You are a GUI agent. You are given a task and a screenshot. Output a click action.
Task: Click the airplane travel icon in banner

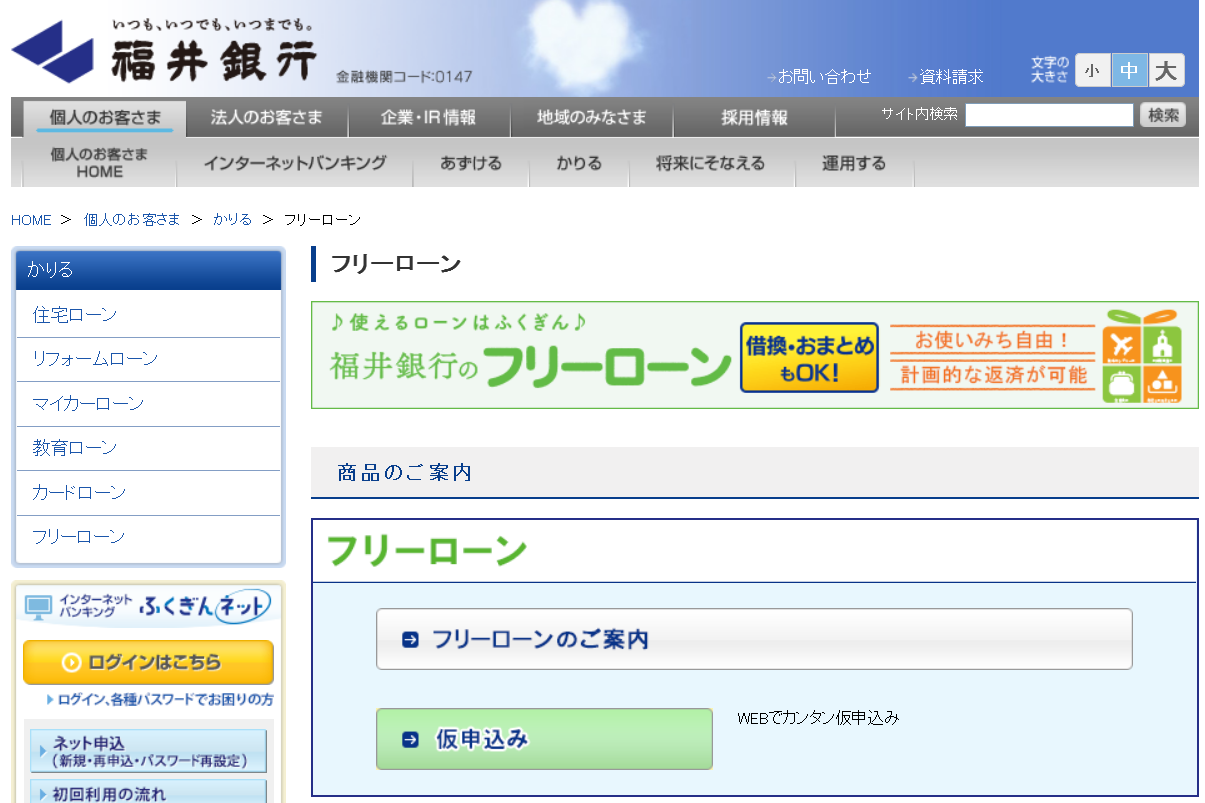[x=1121, y=345]
